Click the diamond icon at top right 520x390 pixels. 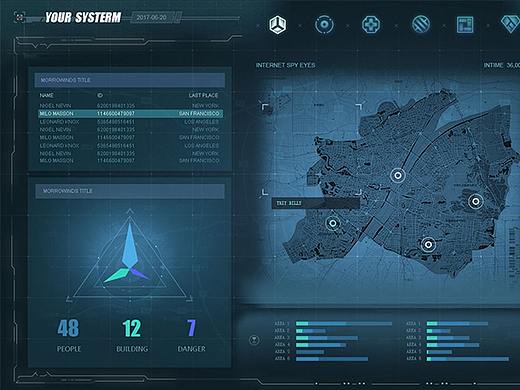[x=511, y=24]
